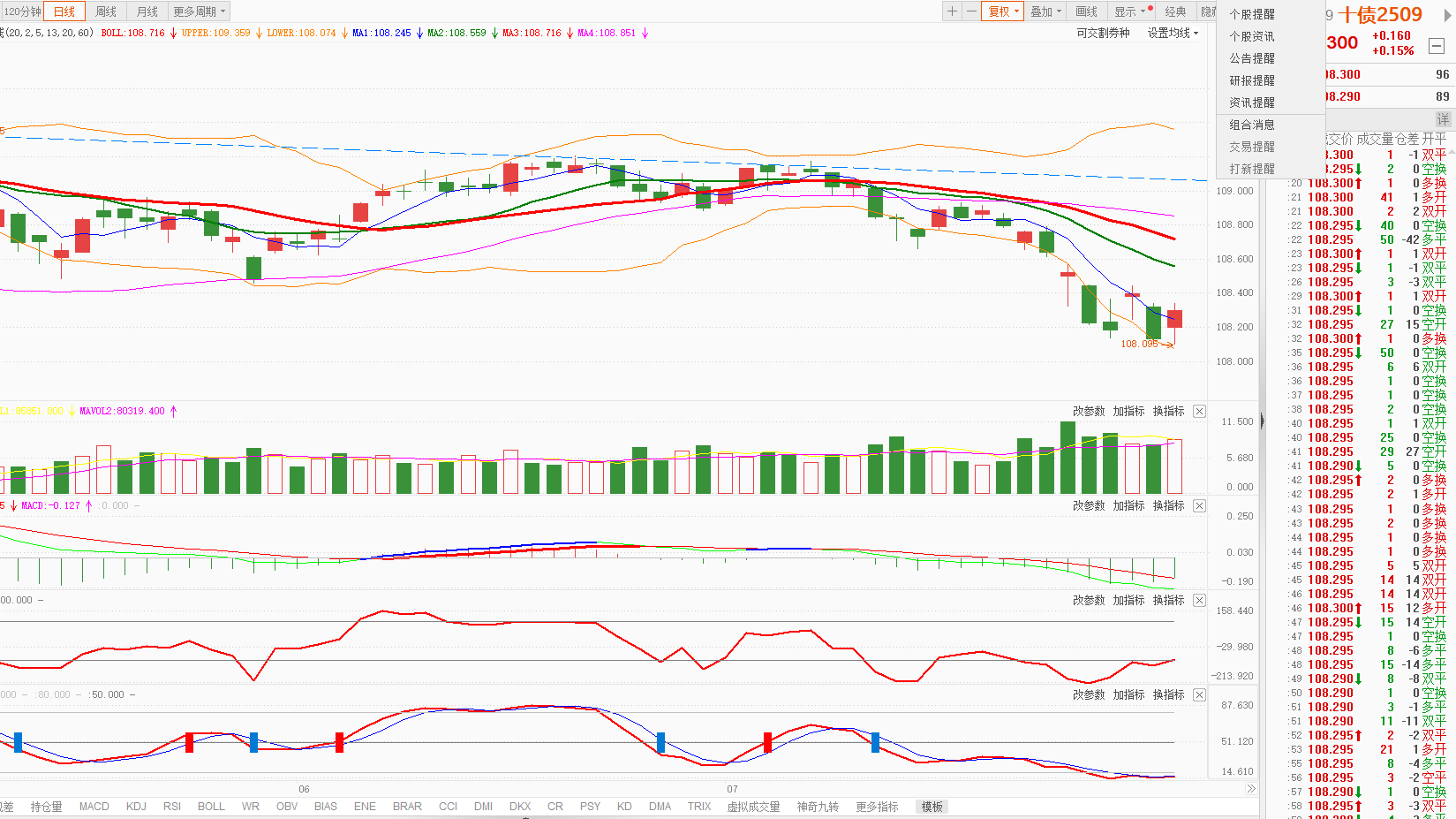This screenshot has width=1456, height=819.
Task: Open 更多指标 more indicators
Action: click(x=877, y=807)
